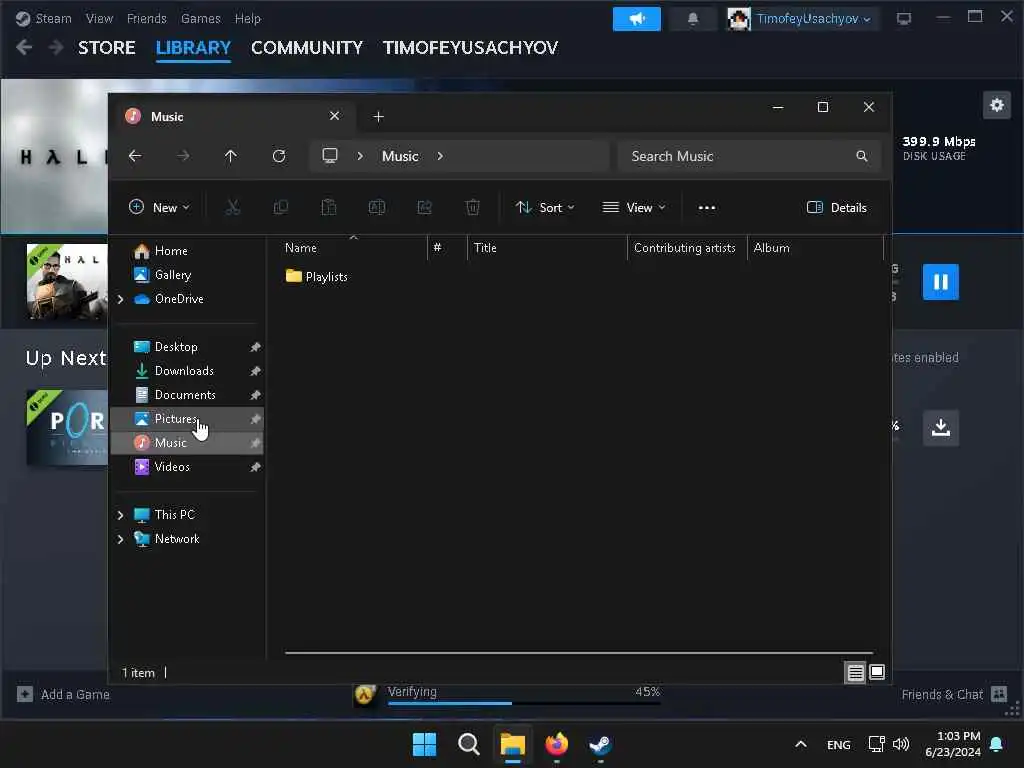Switch to the Steam COMMUNITY tab
This screenshot has width=1024, height=768.
(x=307, y=48)
